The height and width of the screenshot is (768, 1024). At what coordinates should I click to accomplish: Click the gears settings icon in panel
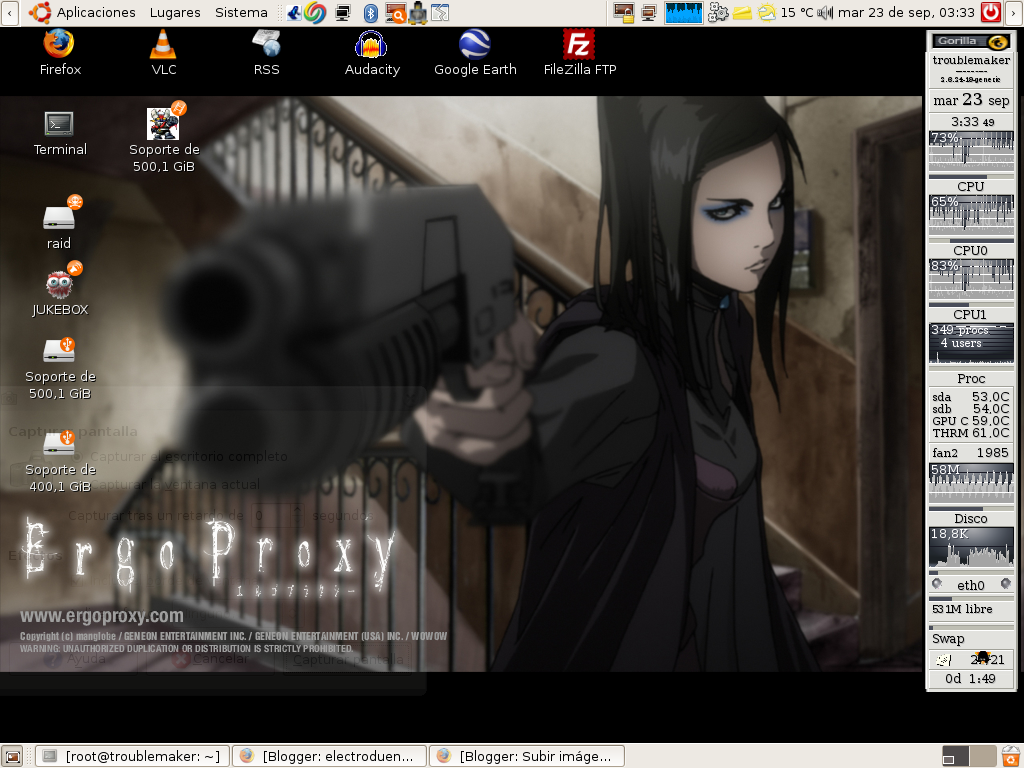(718, 12)
